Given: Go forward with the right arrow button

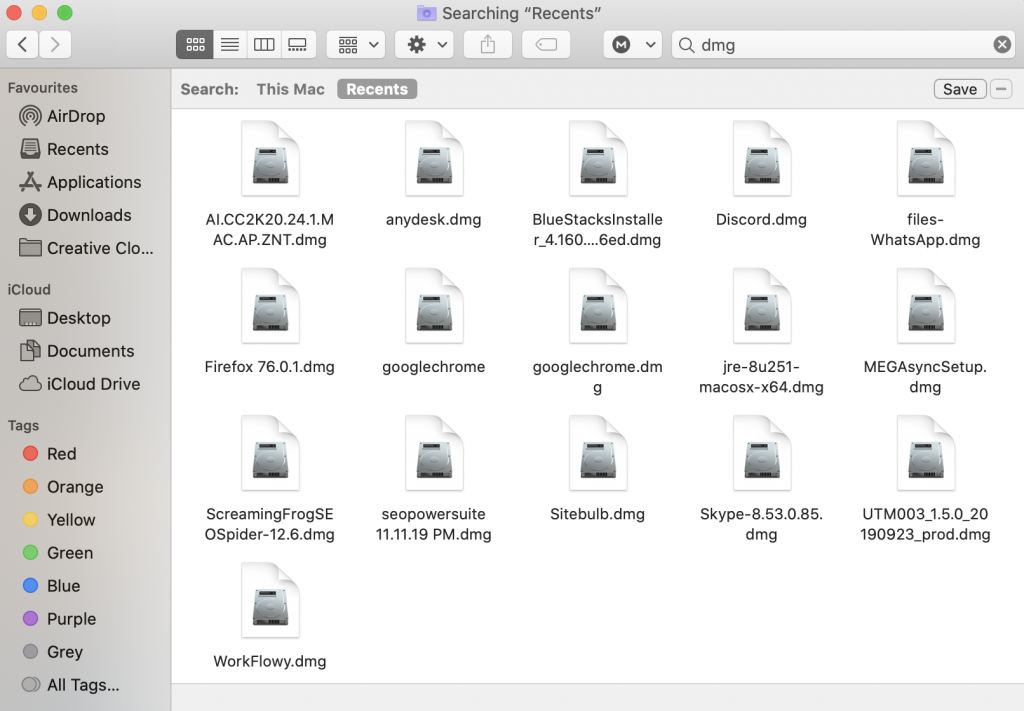Looking at the screenshot, I should tap(55, 44).
